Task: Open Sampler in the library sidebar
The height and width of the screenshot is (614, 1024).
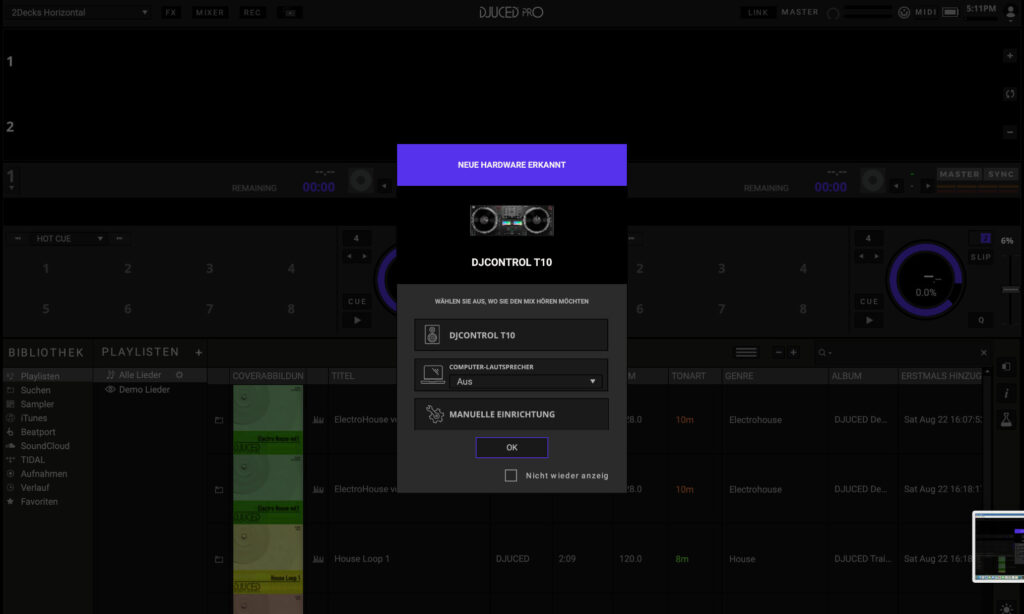Action: click(x=37, y=404)
